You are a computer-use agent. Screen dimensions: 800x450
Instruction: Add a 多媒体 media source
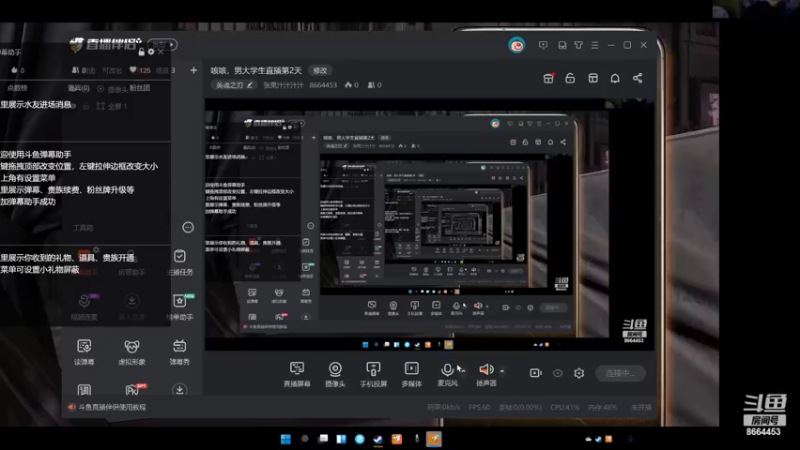coord(412,374)
